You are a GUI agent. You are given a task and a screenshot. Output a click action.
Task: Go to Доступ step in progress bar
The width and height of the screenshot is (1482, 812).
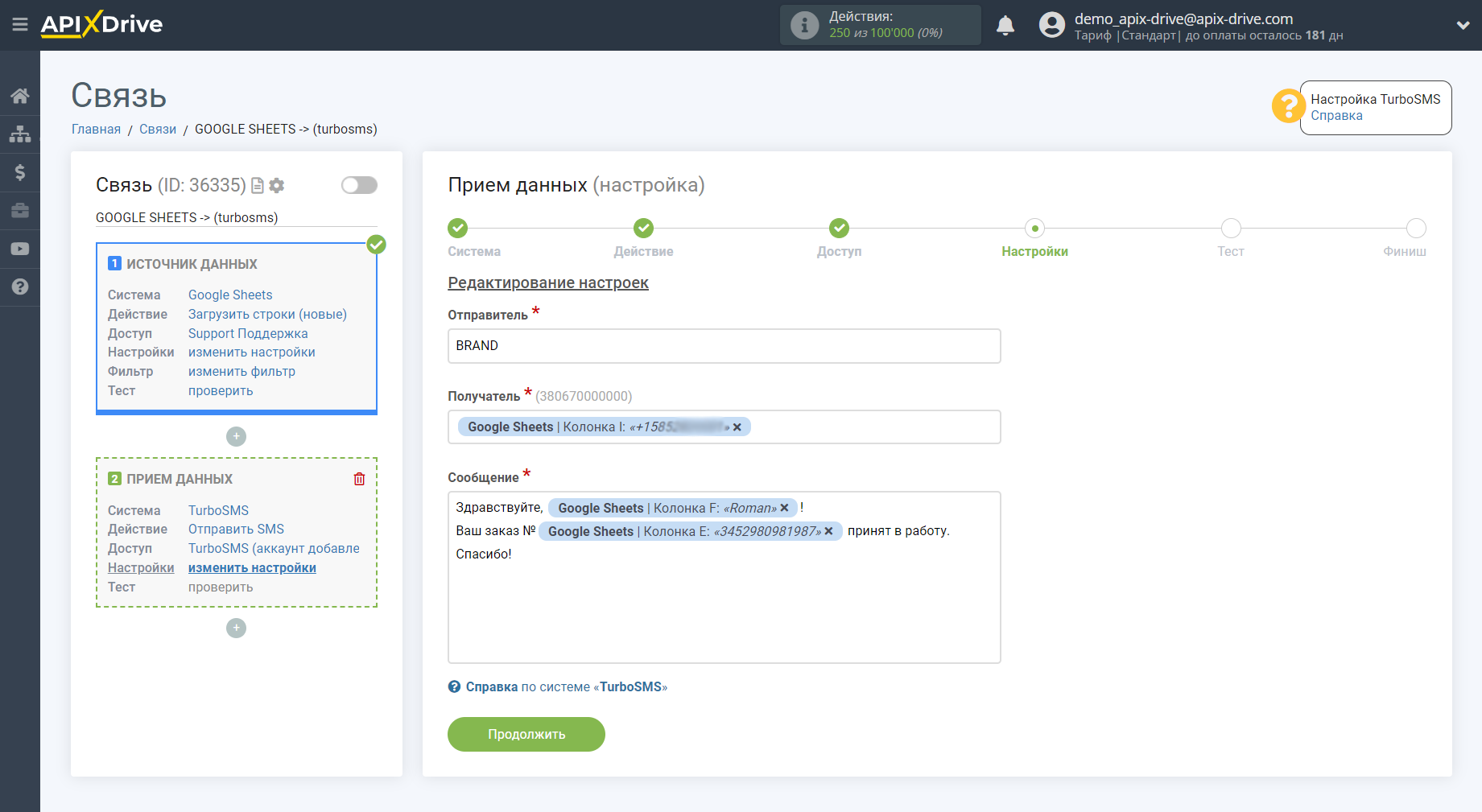click(x=839, y=229)
